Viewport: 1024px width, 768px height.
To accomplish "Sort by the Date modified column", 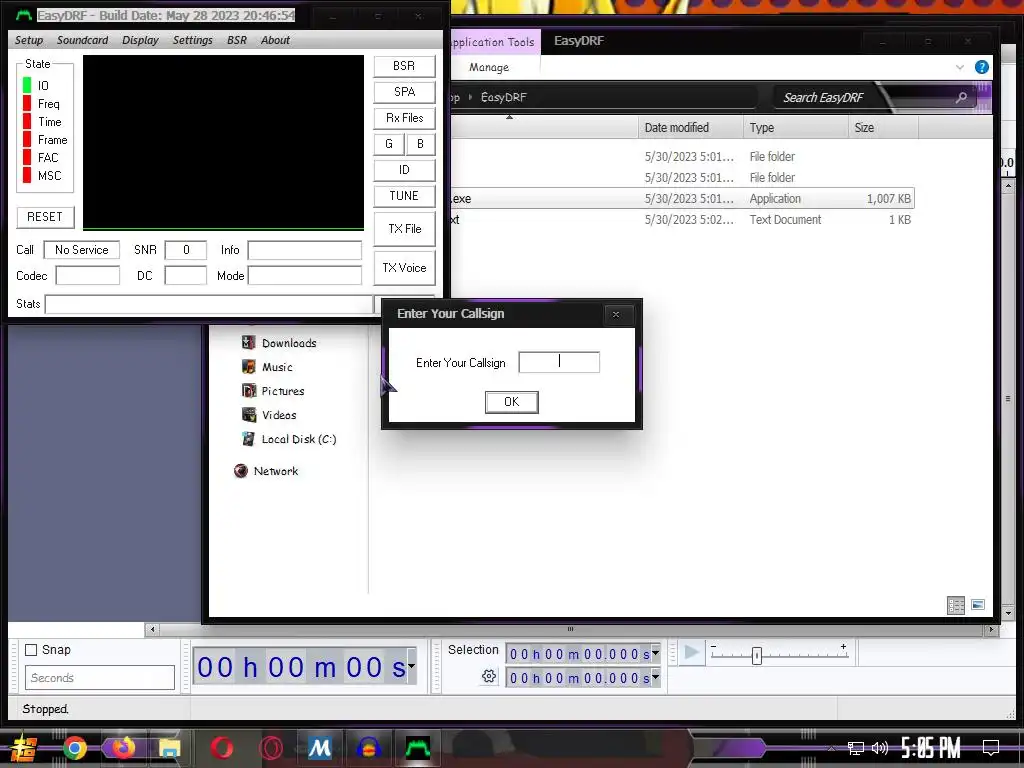I will point(690,128).
